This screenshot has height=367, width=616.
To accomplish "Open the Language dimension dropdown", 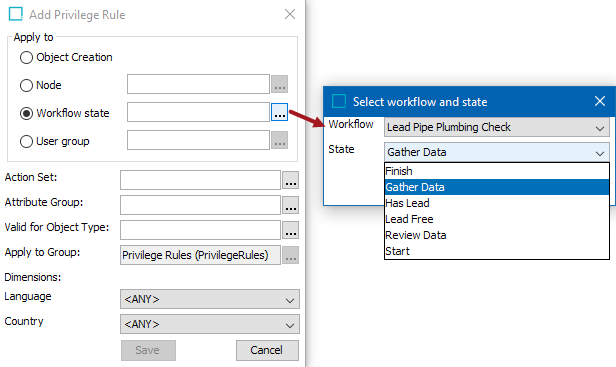I will [210, 299].
